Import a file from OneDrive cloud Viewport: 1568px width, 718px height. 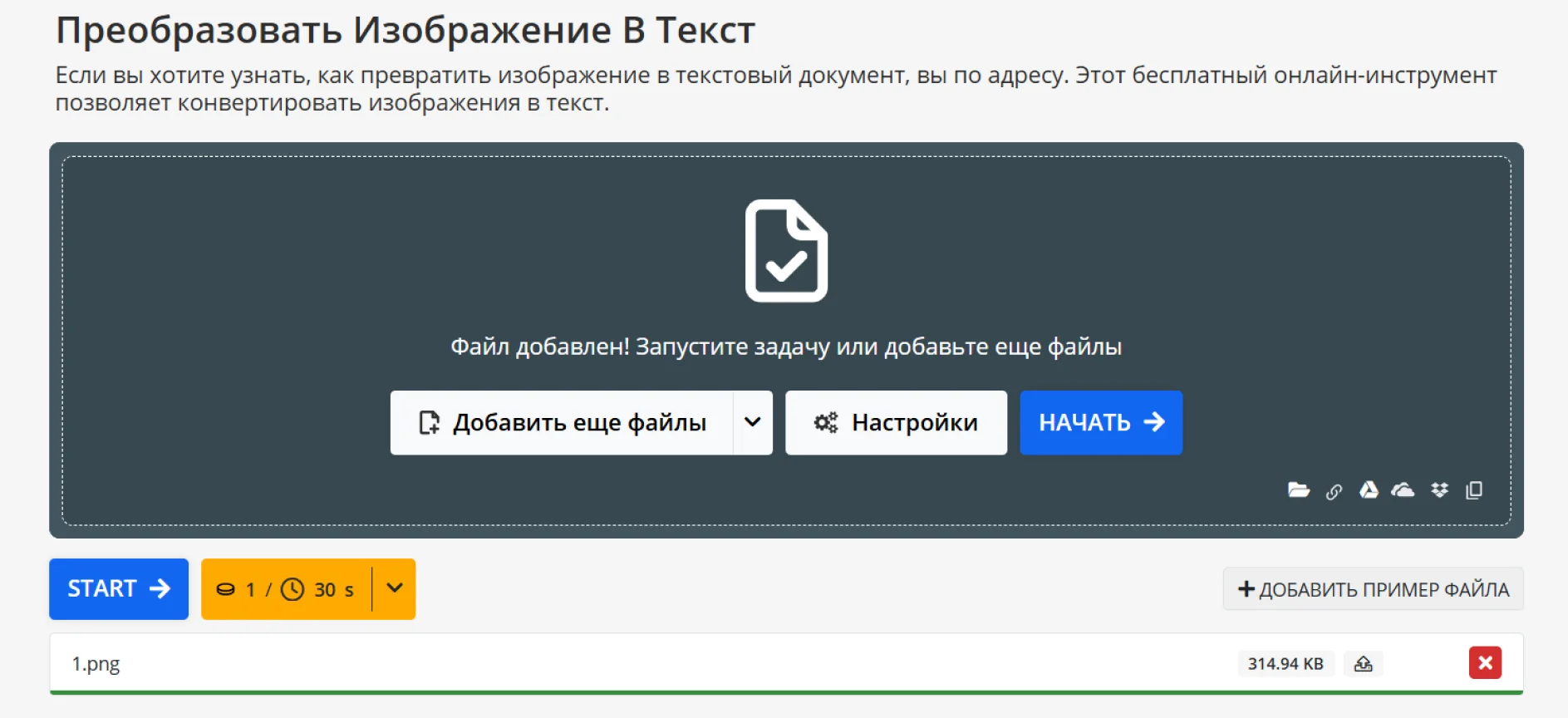pyautogui.click(x=1403, y=490)
